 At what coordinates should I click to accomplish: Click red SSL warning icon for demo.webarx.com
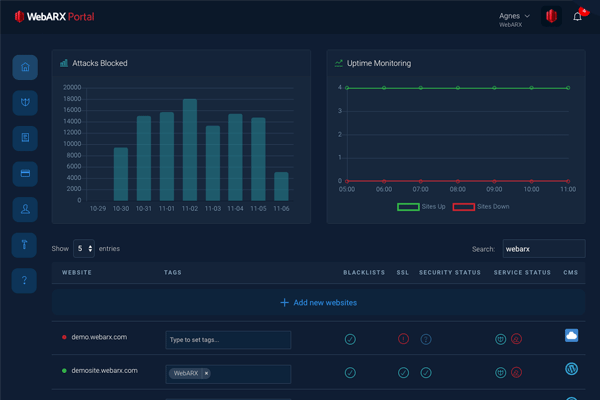pyautogui.click(x=403, y=339)
